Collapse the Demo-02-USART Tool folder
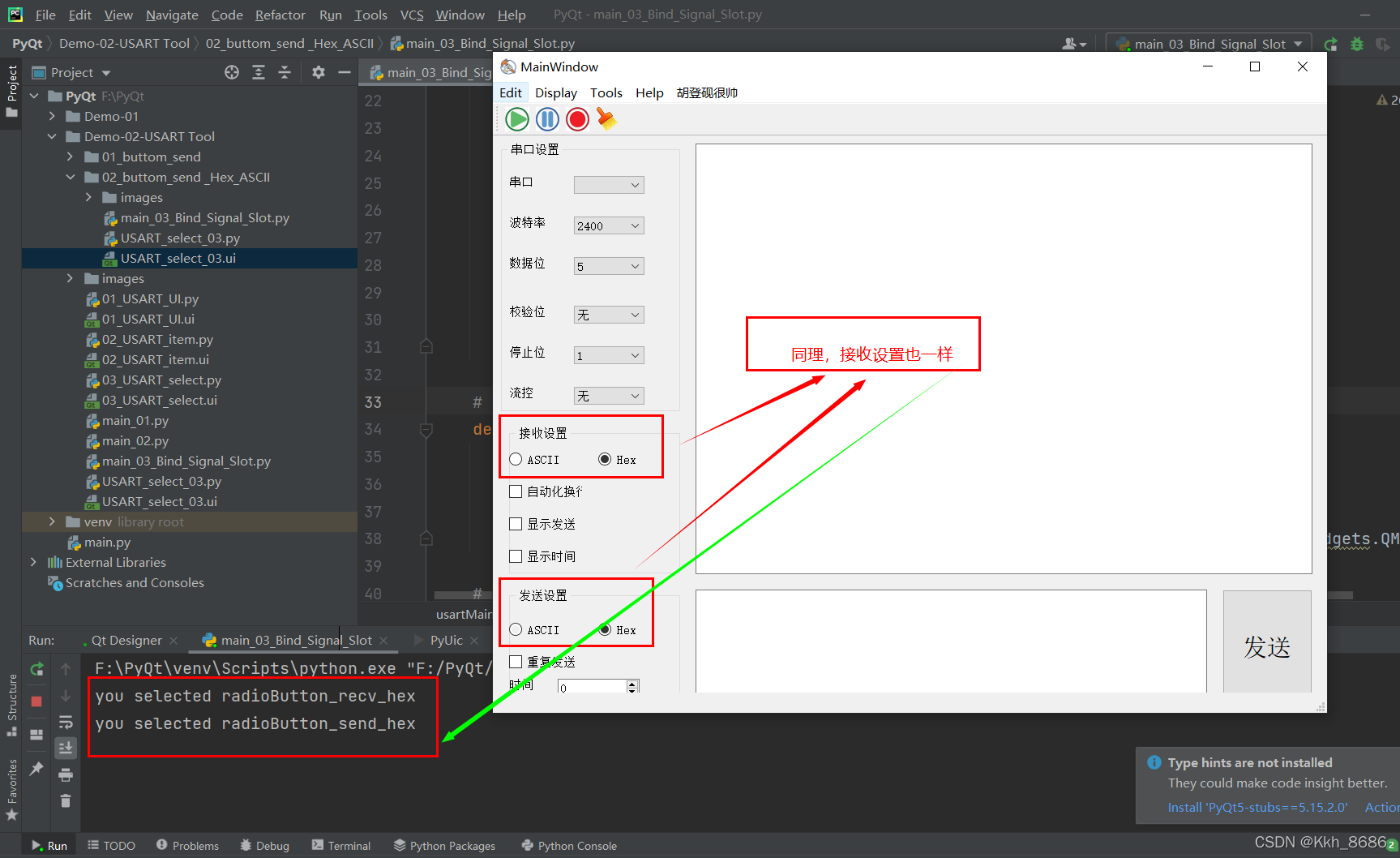1400x858 pixels. (53, 137)
